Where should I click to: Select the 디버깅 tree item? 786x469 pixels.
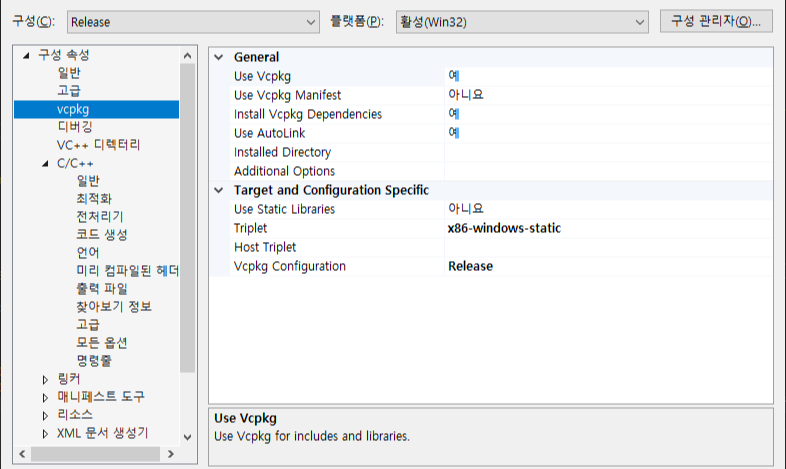[x=75, y=127]
